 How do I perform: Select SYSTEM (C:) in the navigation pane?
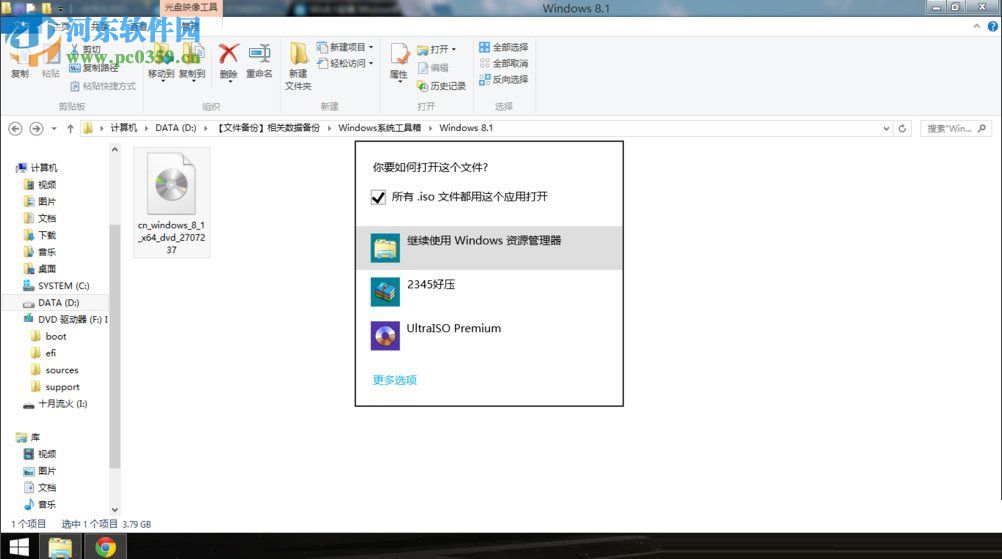(63, 286)
